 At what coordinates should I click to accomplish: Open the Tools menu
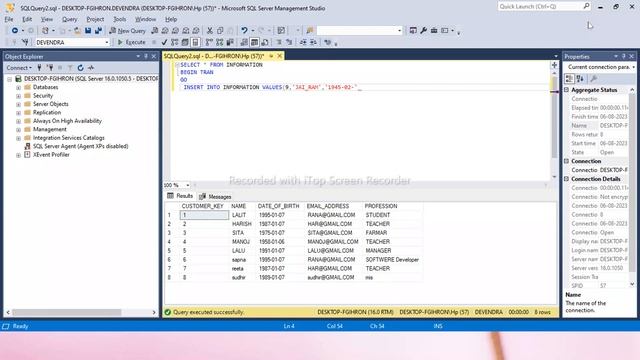coord(120,19)
